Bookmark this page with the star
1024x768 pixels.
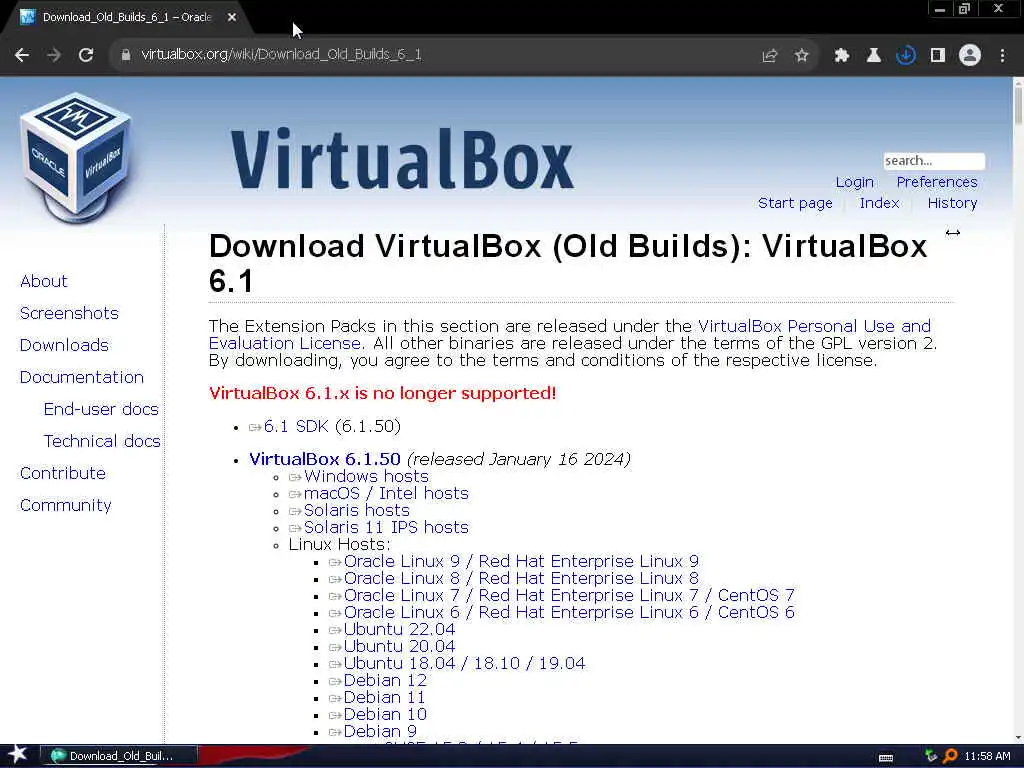(x=802, y=56)
